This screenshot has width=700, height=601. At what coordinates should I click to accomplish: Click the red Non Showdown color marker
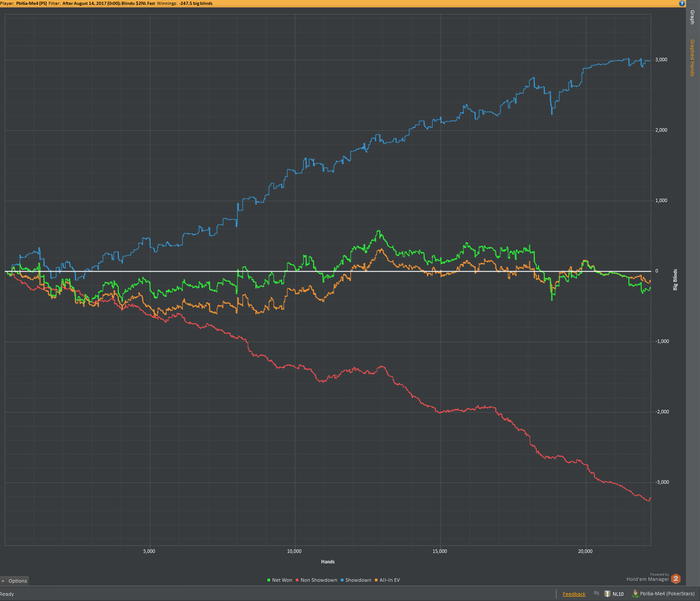tap(297, 580)
